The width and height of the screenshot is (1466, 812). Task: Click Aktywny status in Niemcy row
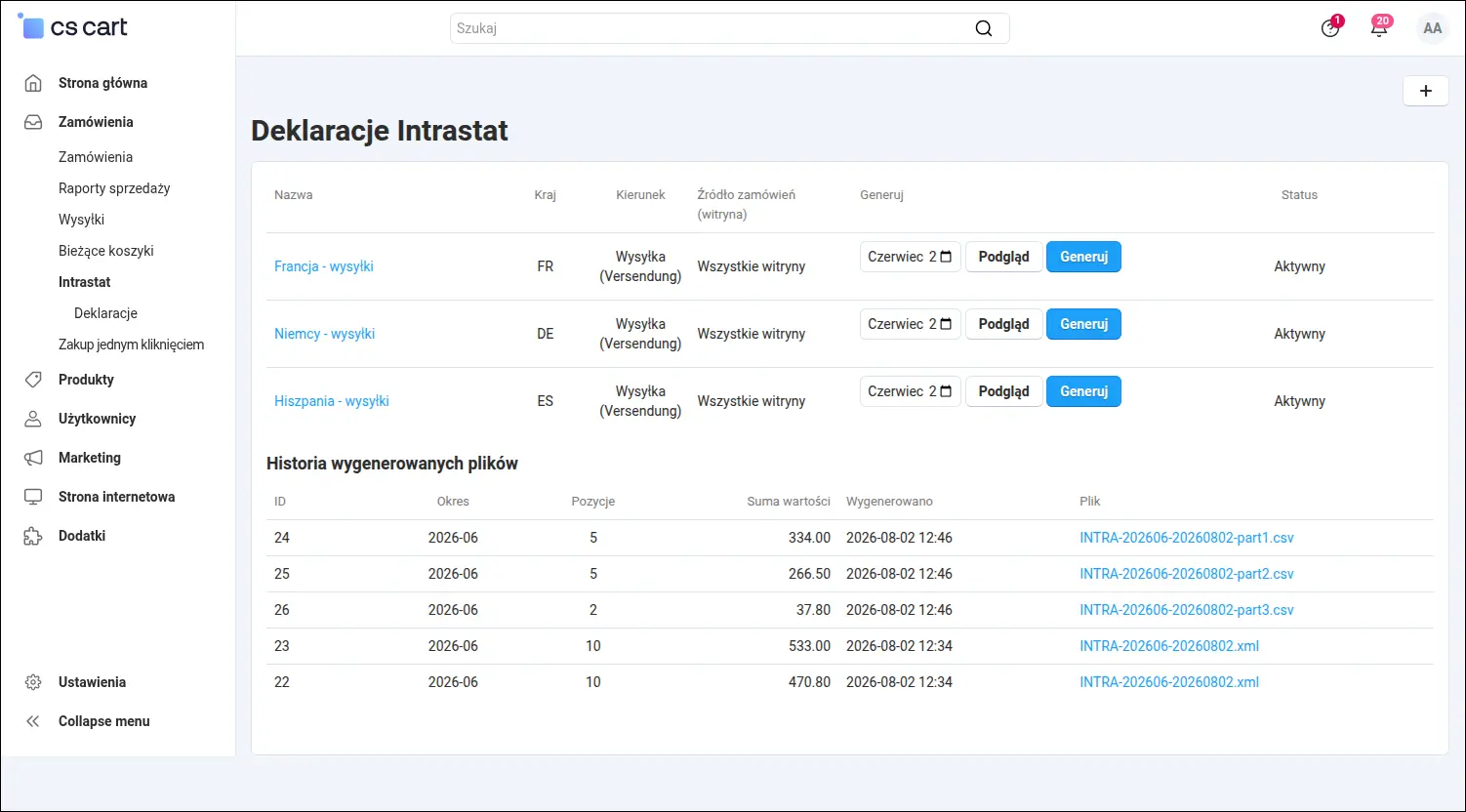click(1299, 334)
